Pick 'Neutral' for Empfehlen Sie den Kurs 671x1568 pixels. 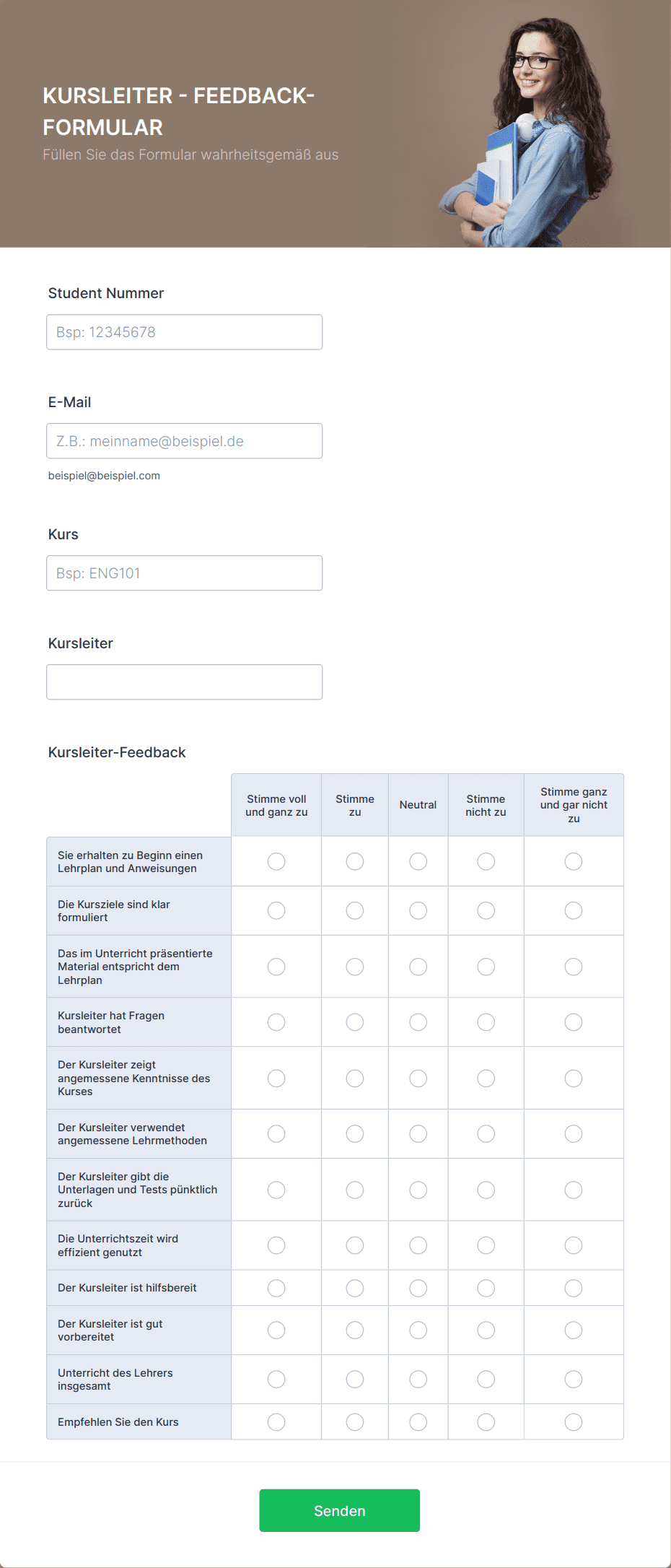418,1422
